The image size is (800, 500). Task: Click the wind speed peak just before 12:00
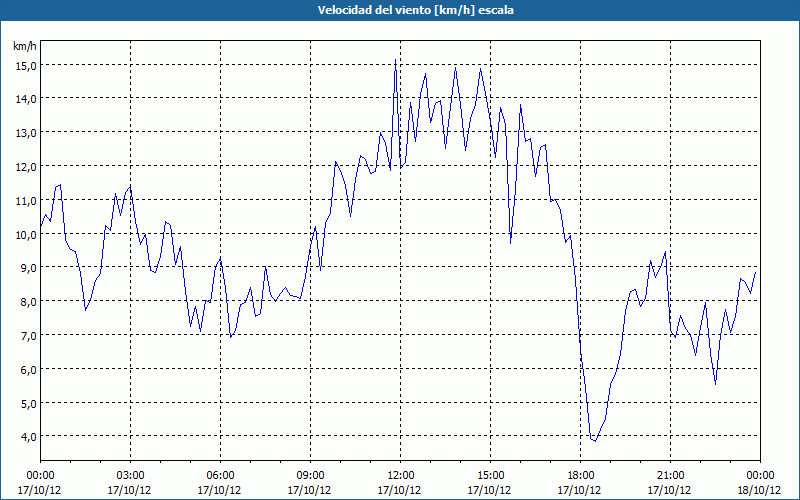tap(395, 60)
